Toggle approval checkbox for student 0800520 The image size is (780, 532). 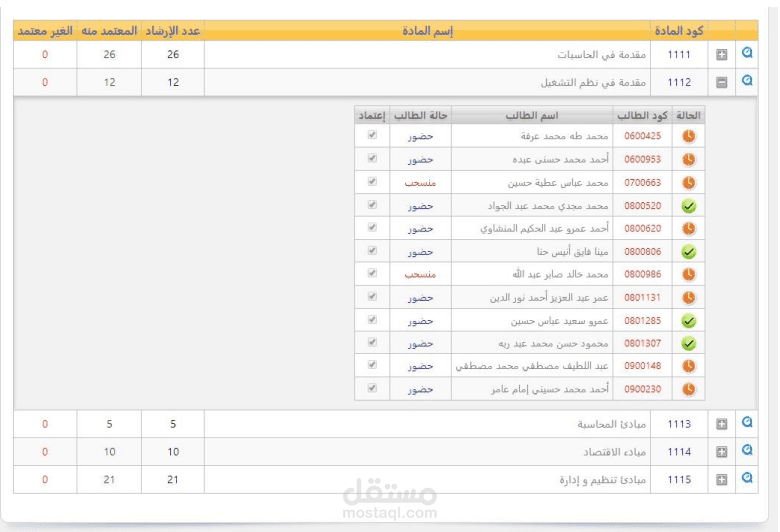[x=372, y=205]
